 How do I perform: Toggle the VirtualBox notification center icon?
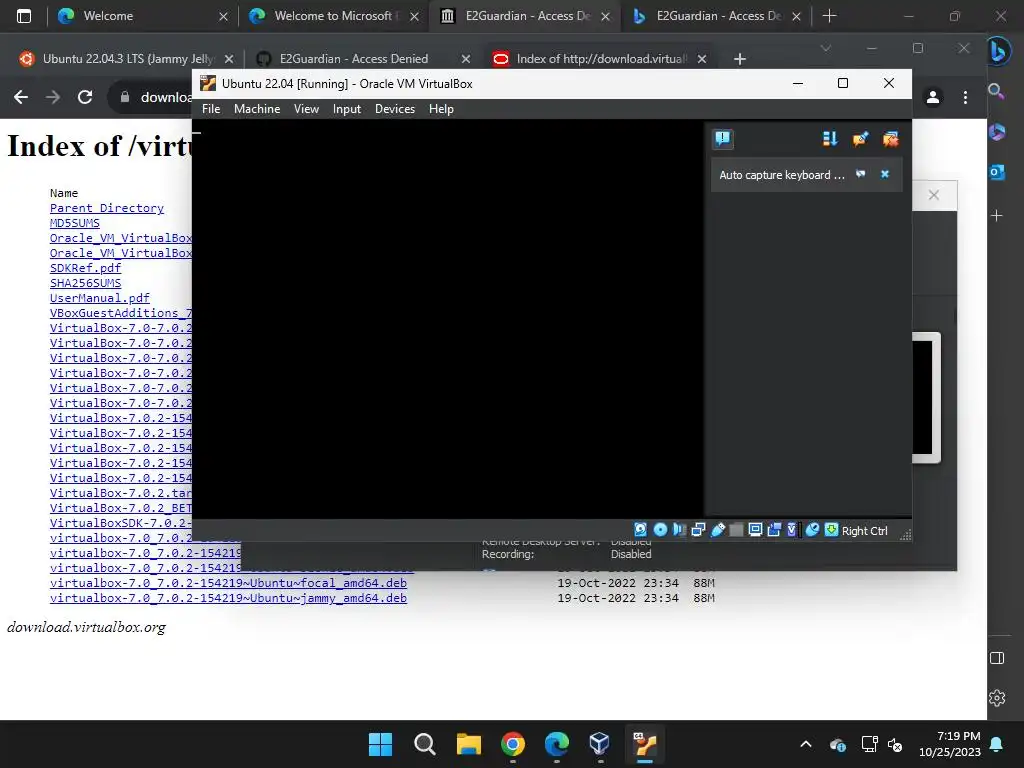722,138
